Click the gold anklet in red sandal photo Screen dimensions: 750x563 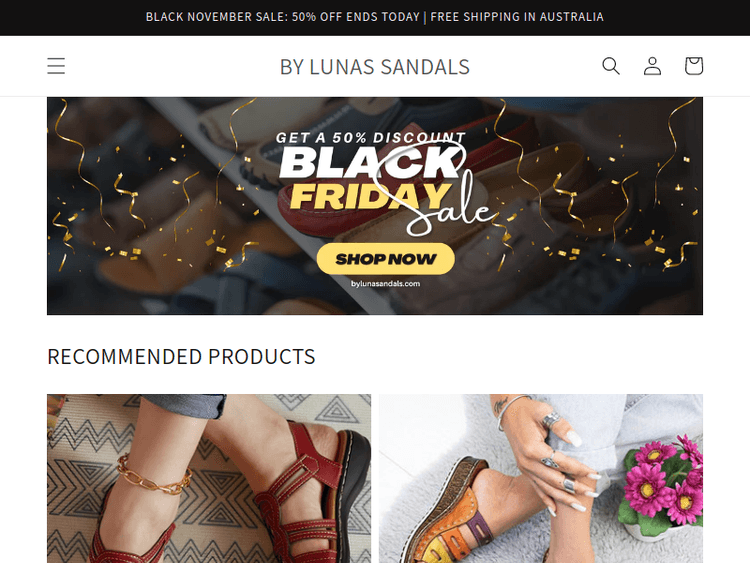tap(154, 475)
